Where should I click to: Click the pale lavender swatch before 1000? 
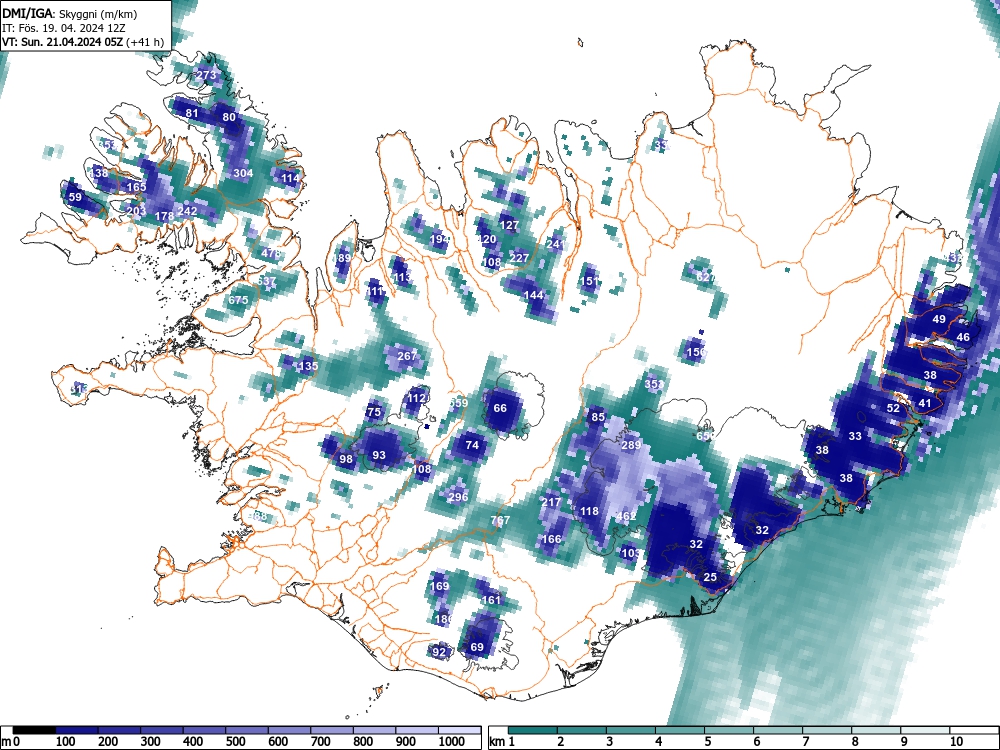tap(417, 731)
